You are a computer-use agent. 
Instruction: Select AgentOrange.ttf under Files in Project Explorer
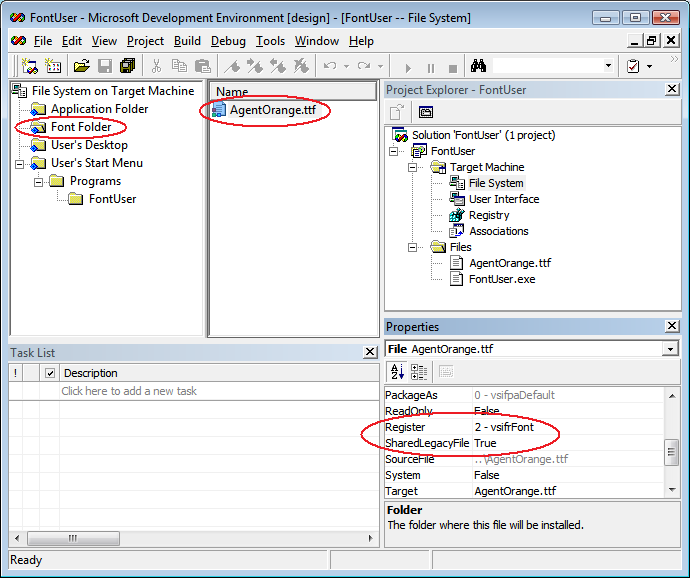coord(510,263)
